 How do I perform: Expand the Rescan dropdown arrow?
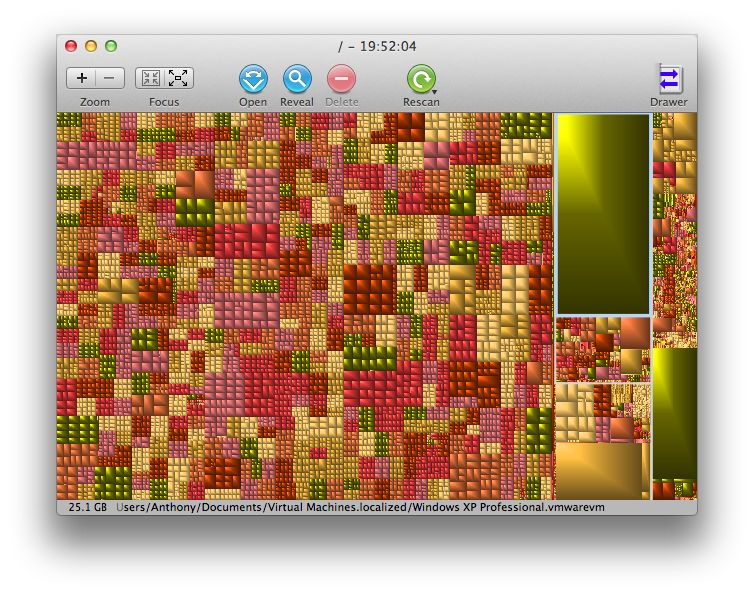pos(434,91)
